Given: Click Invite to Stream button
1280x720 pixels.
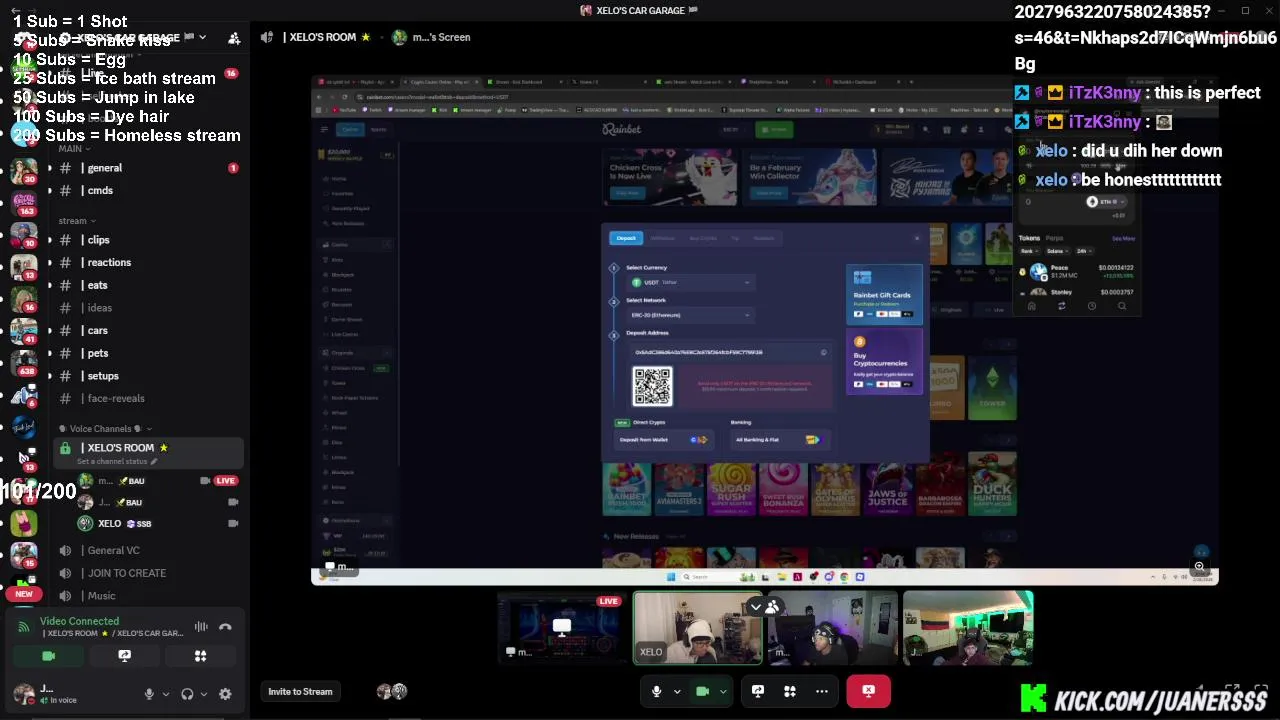Looking at the screenshot, I should point(300,691).
